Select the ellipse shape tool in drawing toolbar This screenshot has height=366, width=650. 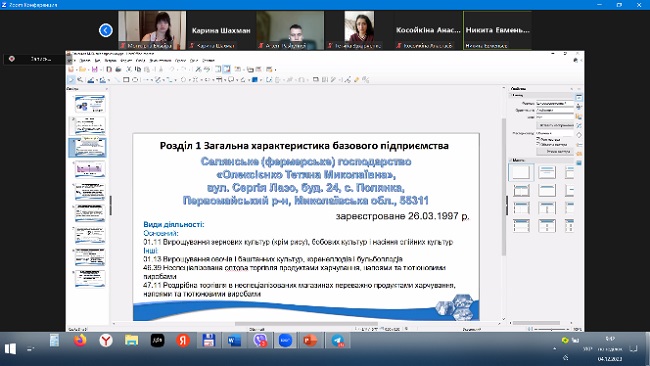[x=135, y=80]
